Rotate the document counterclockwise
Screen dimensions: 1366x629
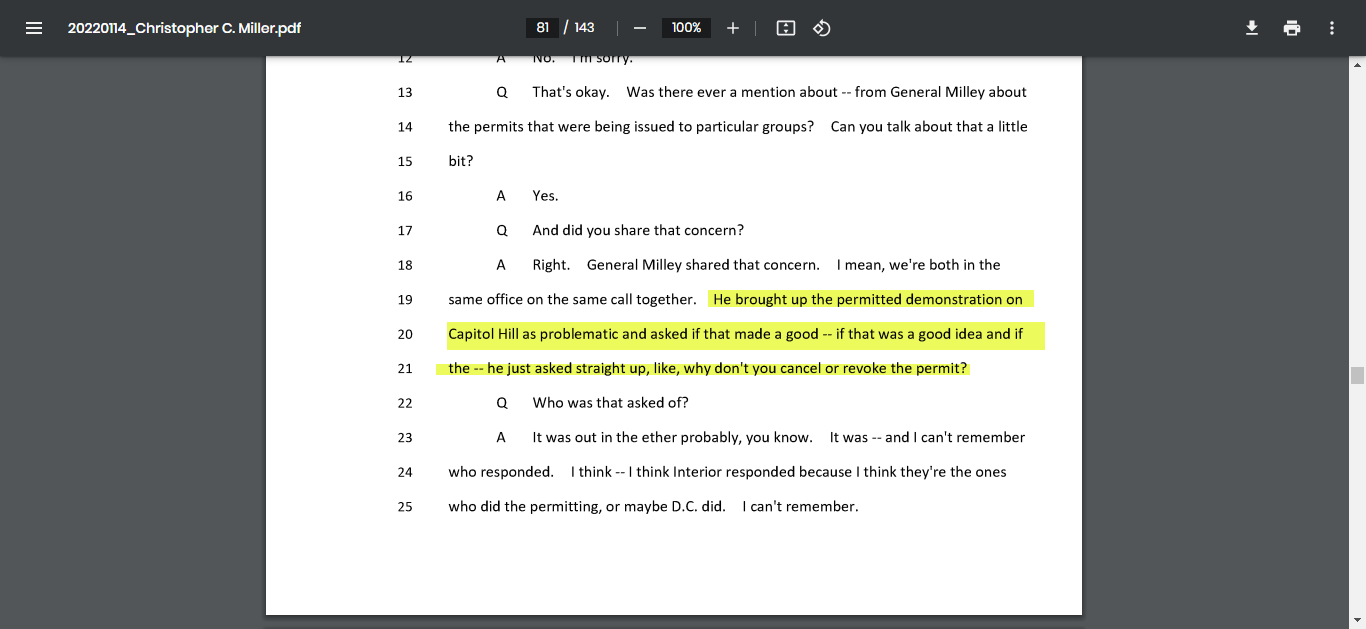[x=822, y=28]
